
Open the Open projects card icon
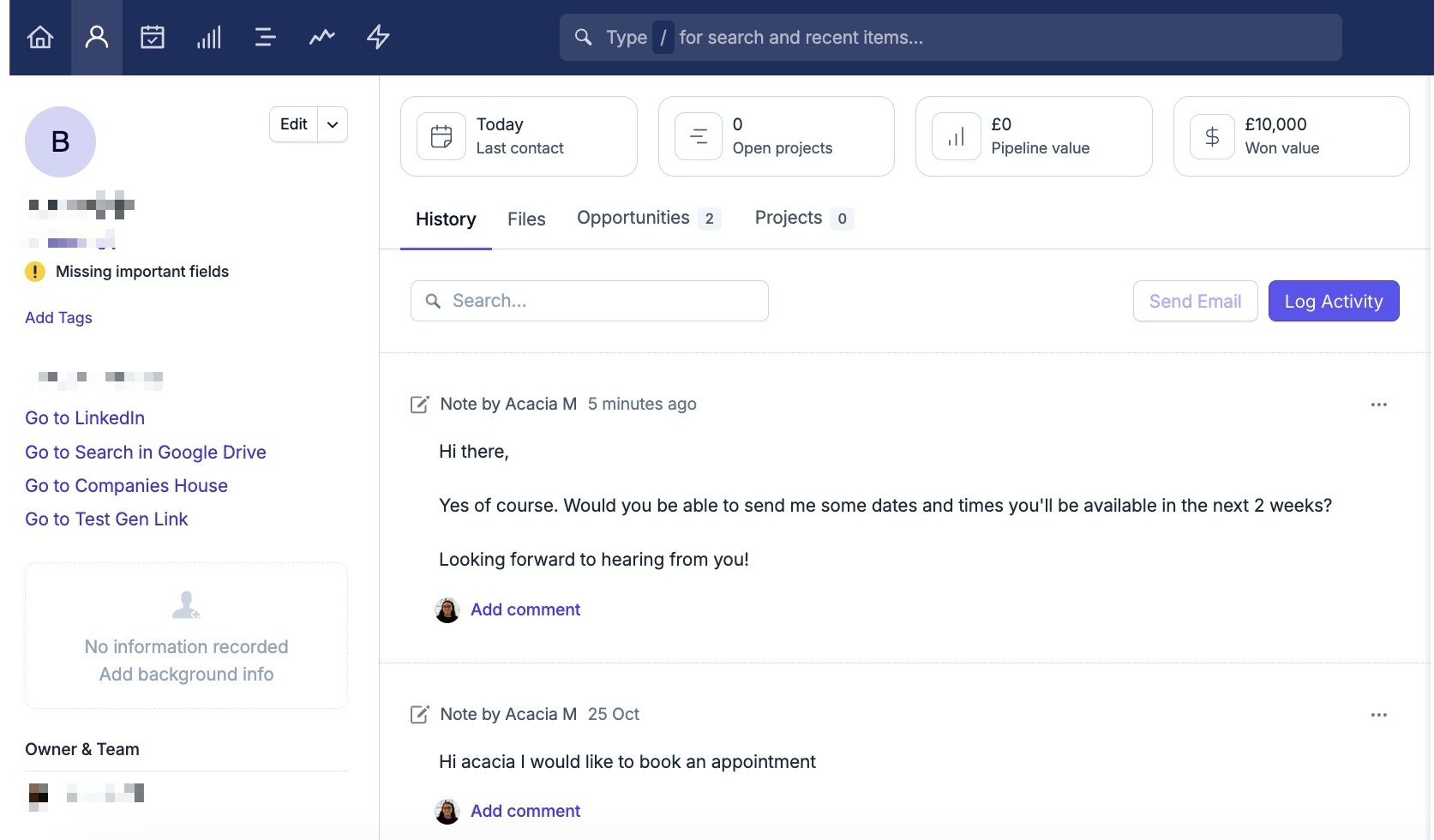pos(699,136)
